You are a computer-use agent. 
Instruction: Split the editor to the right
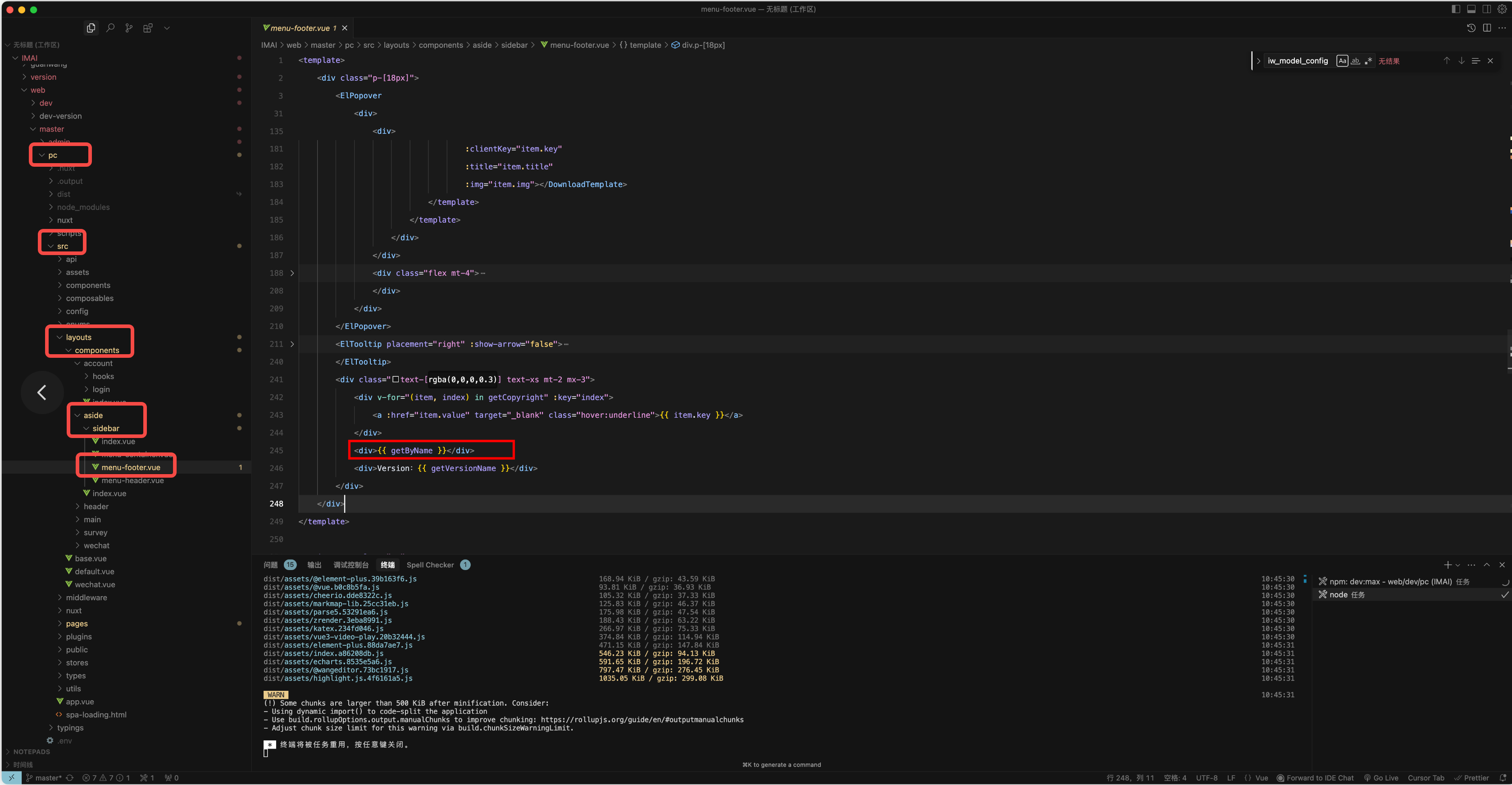1487,27
